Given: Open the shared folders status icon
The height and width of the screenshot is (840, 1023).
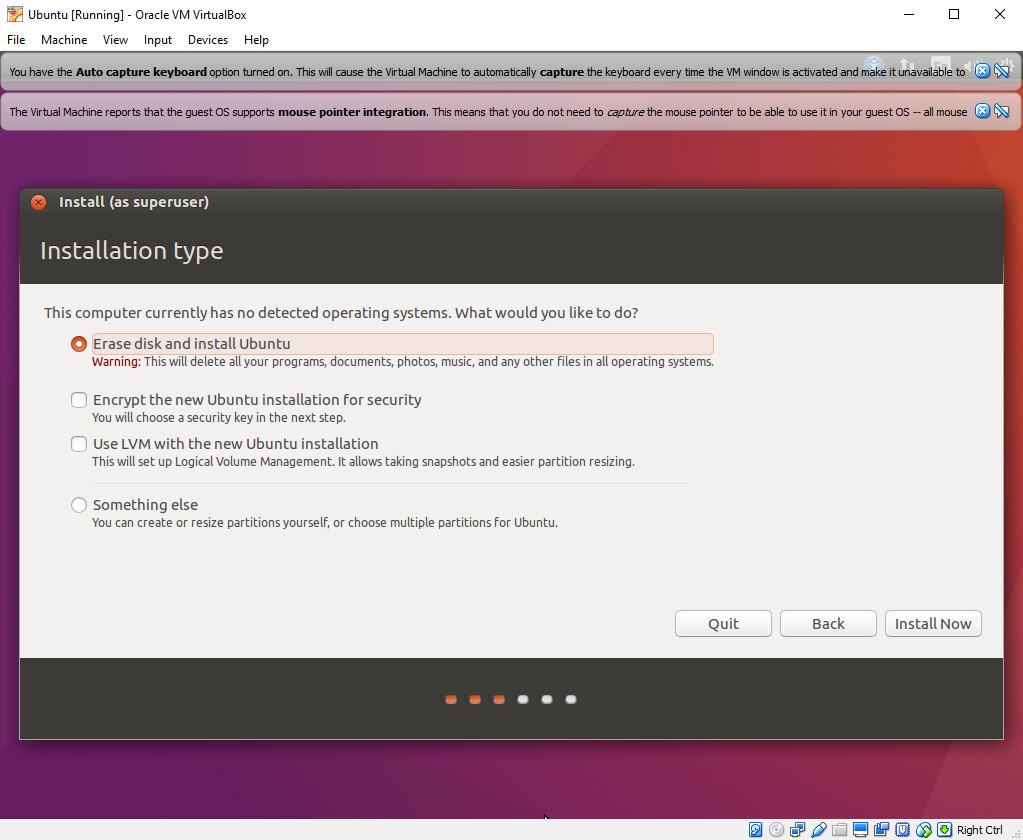Looking at the screenshot, I should (840, 830).
